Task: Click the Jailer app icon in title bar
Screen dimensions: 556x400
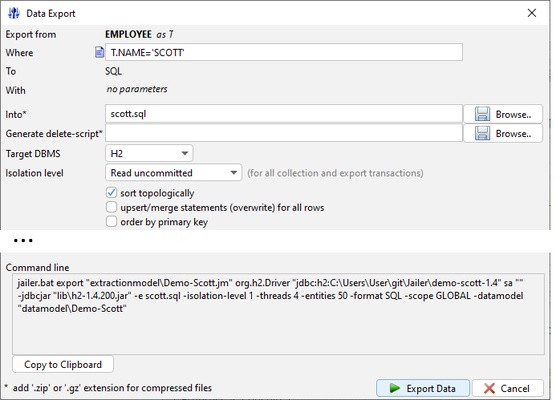Action: 14,13
